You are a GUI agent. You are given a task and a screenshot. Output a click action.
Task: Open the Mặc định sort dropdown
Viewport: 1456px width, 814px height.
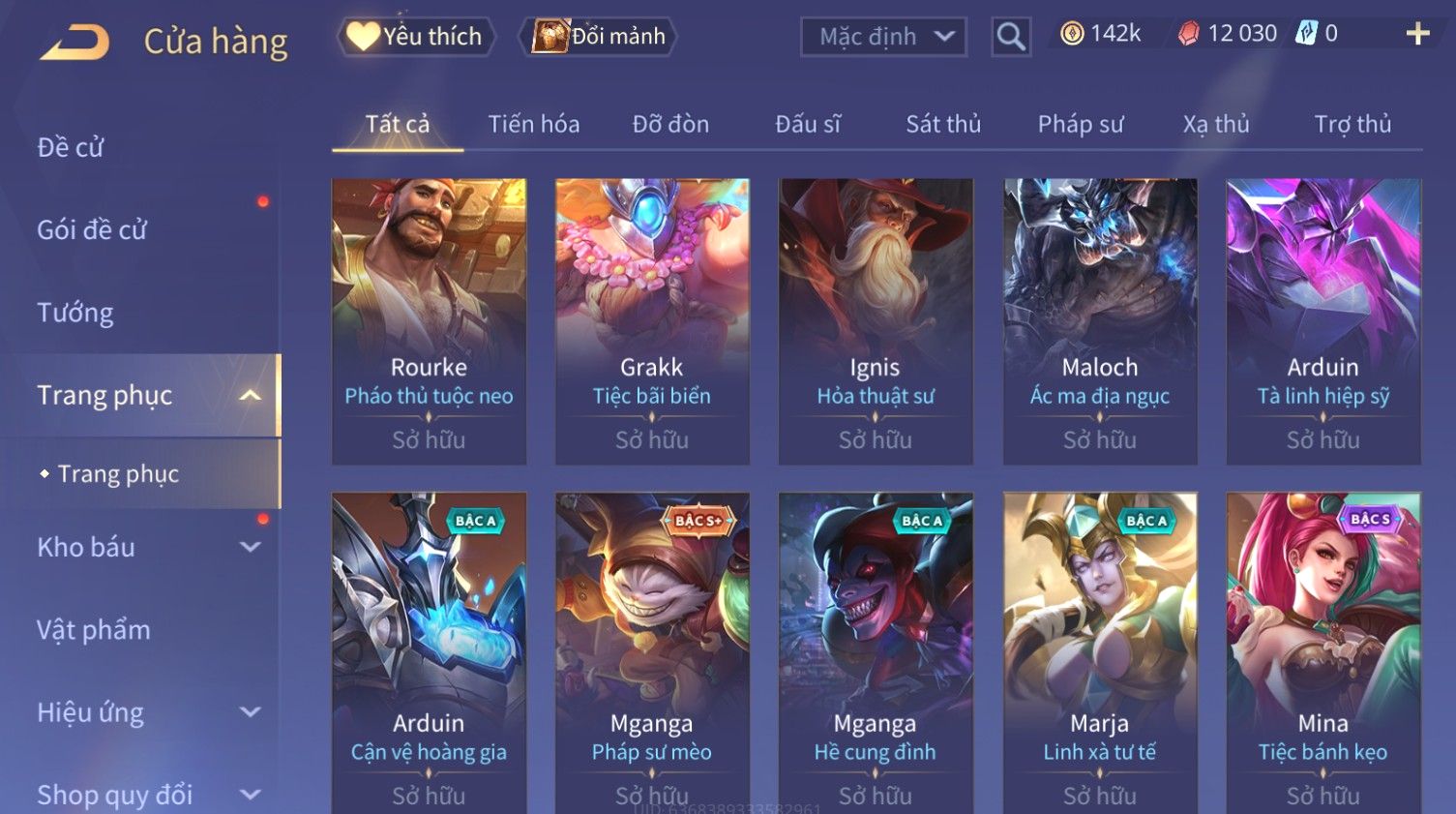pos(883,37)
